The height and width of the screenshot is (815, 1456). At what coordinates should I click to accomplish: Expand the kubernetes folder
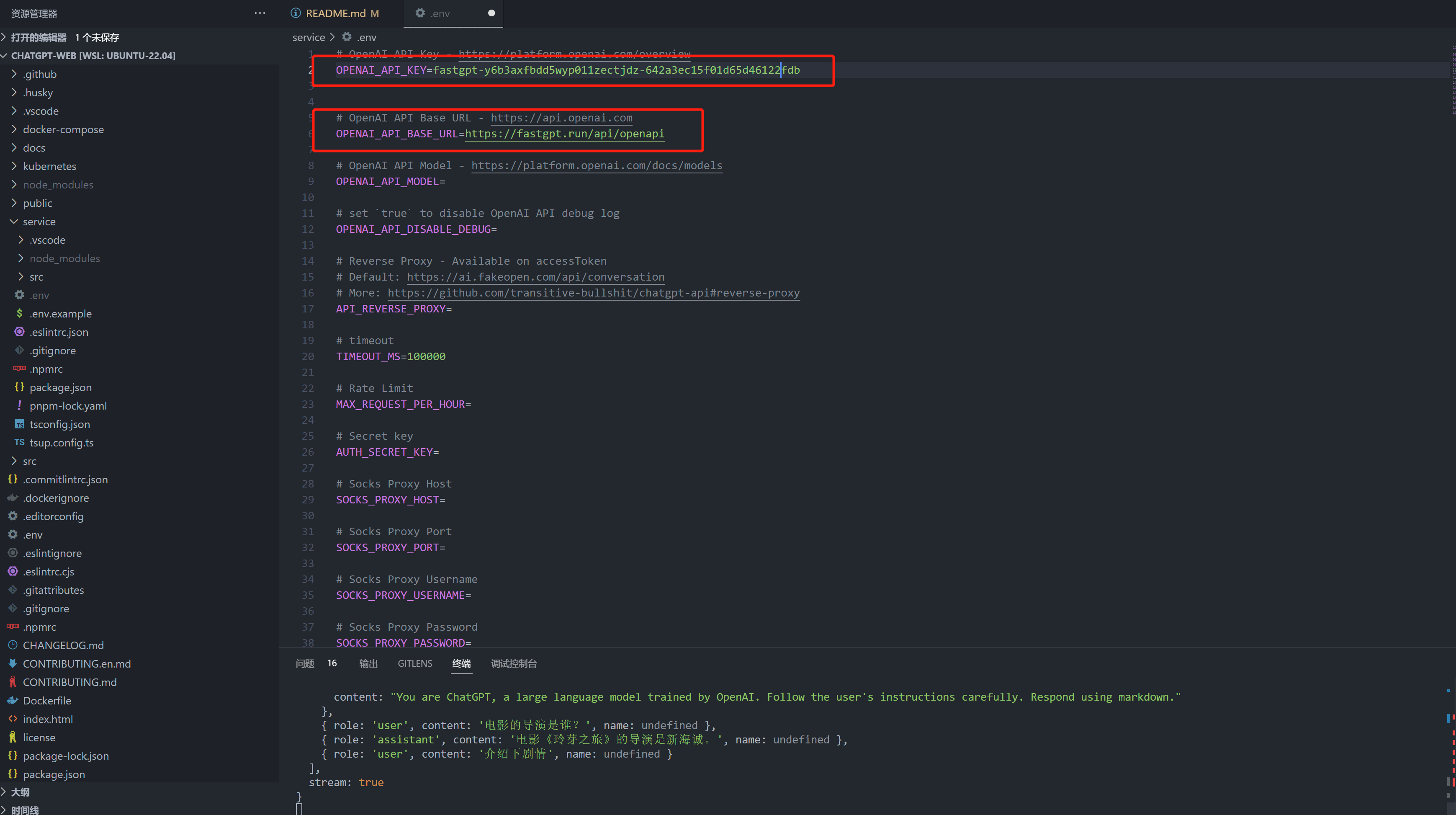click(x=50, y=166)
